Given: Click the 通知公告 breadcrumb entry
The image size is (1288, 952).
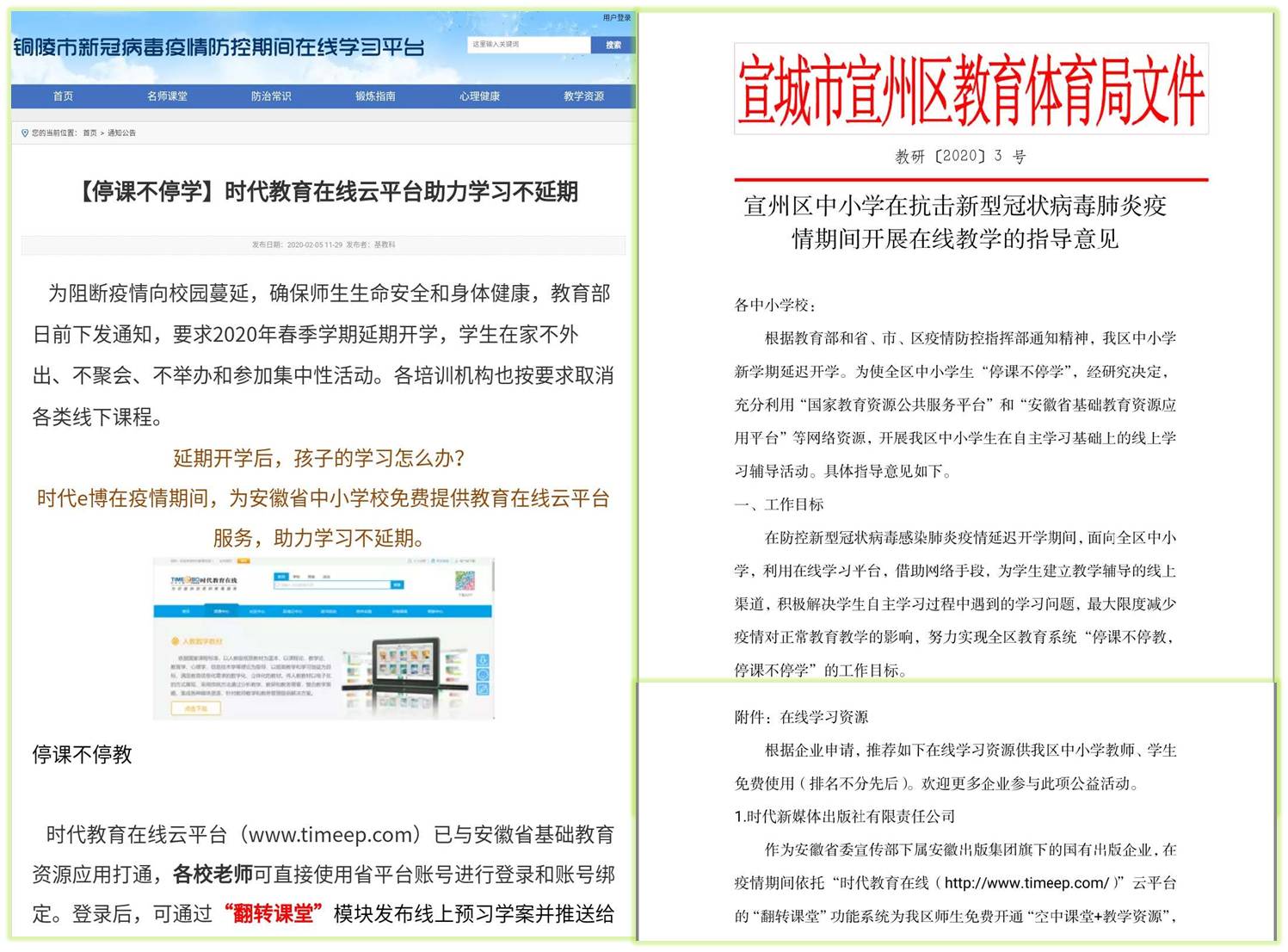Looking at the screenshot, I should coord(121,133).
